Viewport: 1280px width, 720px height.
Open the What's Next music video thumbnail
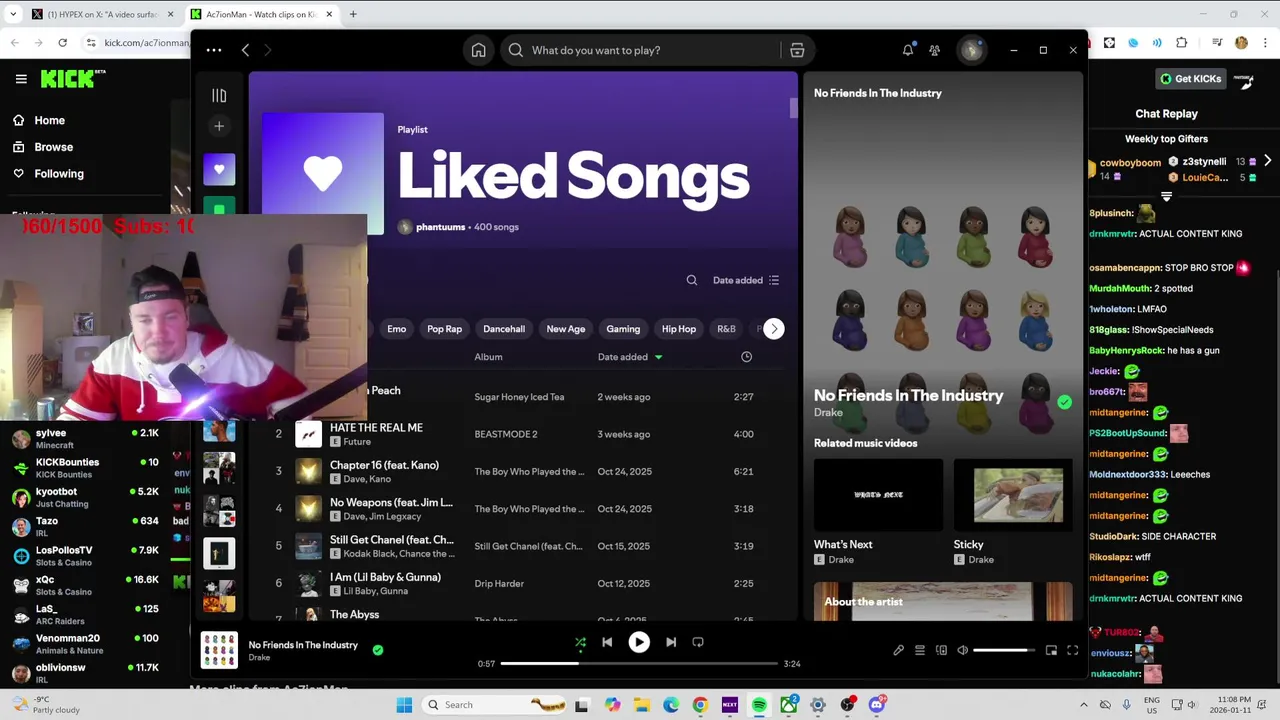(x=878, y=495)
